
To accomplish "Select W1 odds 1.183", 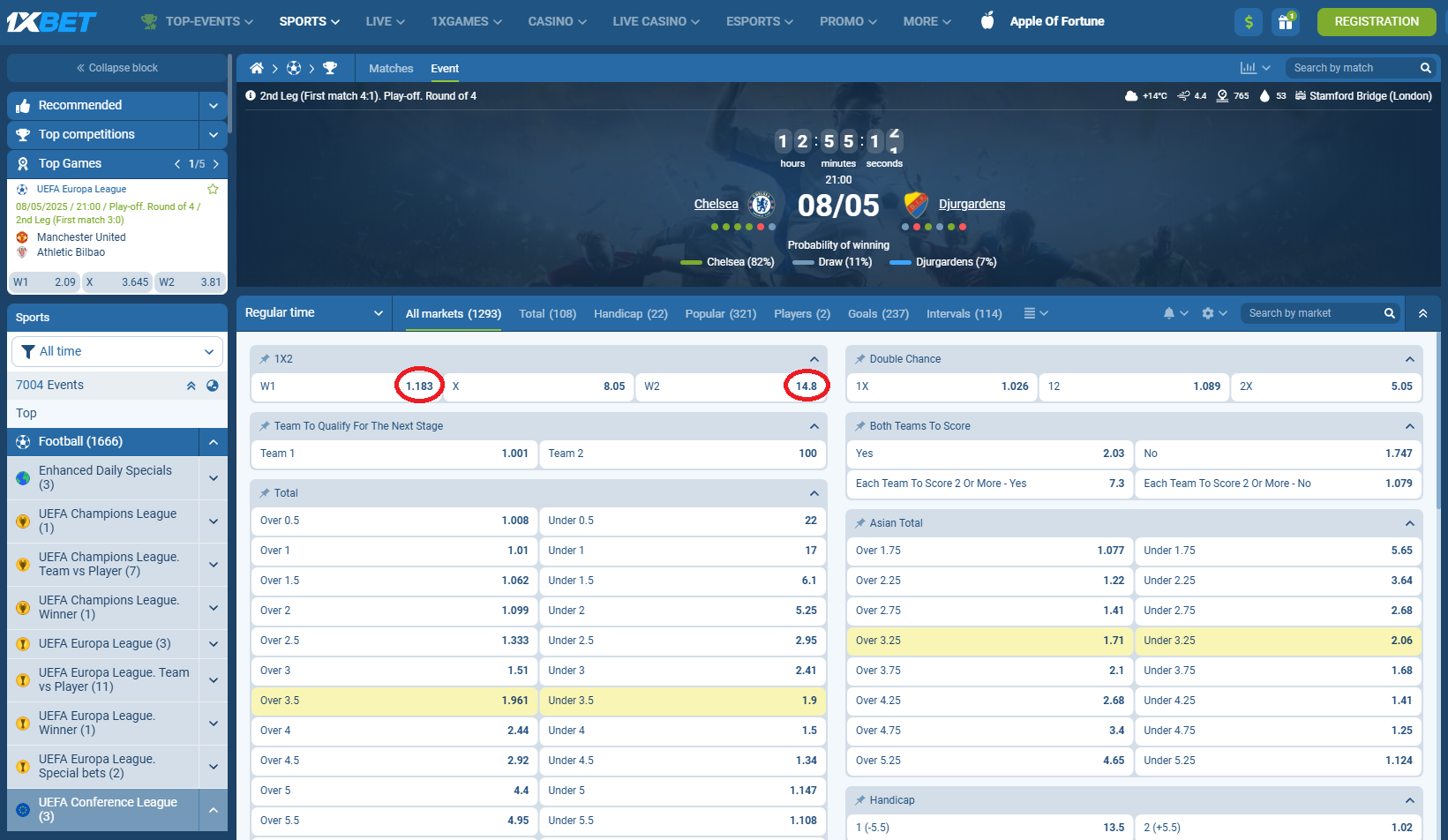I will click(x=346, y=386).
